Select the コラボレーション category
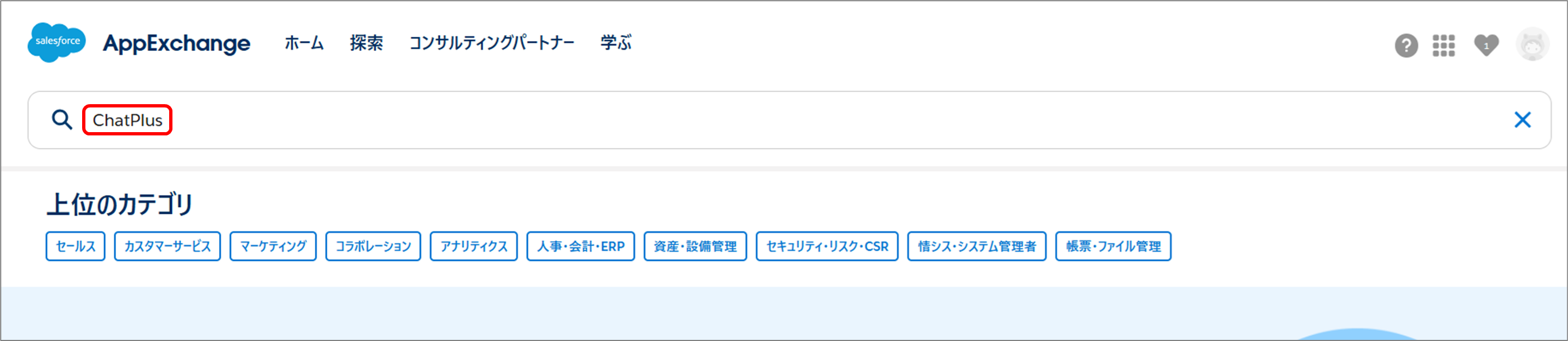This screenshot has width=1568, height=341. point(373,247)
